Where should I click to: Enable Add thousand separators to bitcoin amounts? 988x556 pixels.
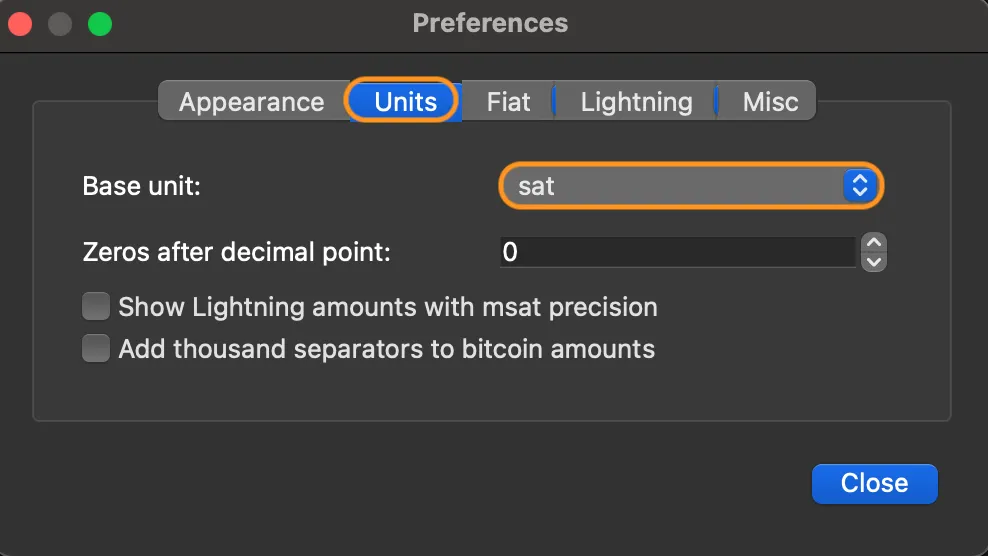(96, 349)
